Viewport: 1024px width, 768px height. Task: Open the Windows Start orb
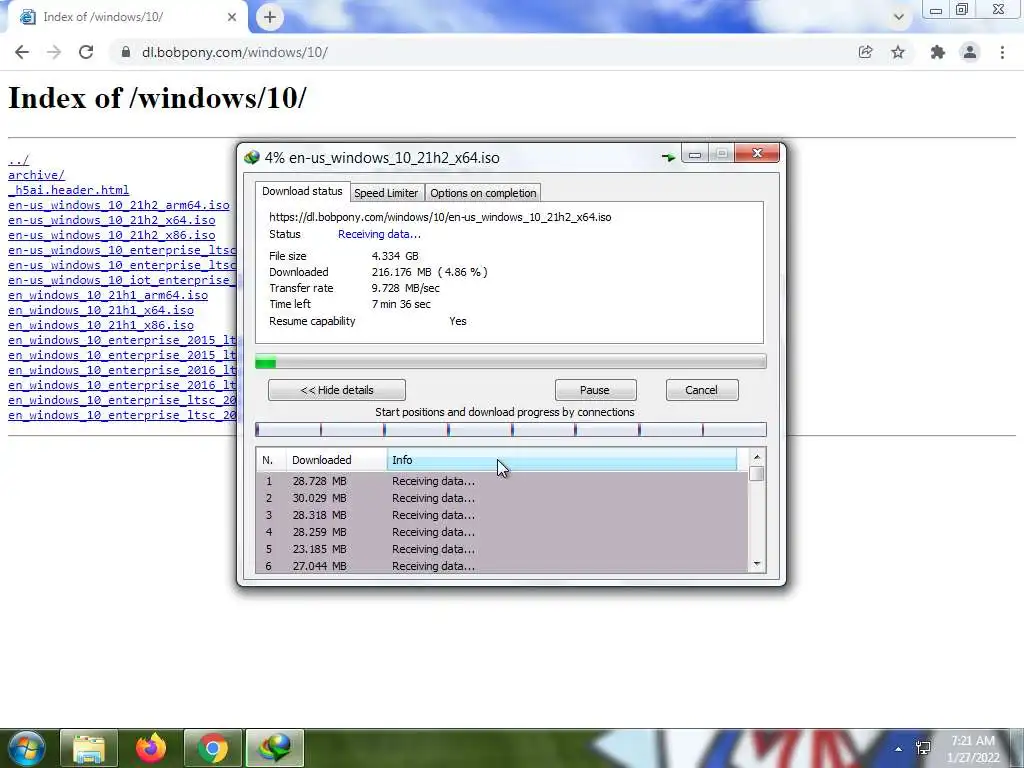pos(25,748)
